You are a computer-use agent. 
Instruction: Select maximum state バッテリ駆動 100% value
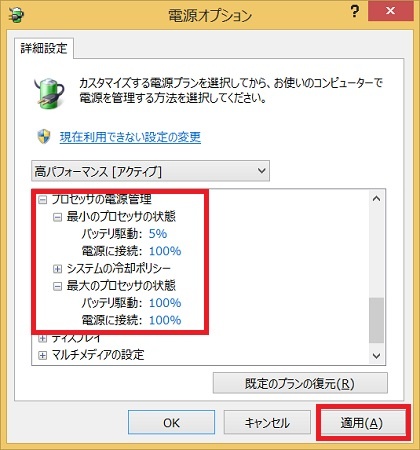click(165, 303)
